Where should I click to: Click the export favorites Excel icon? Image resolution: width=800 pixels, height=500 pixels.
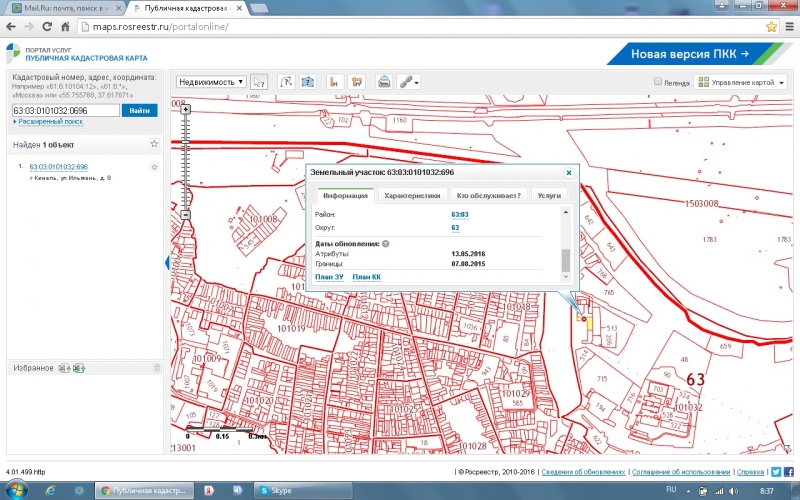79,368
